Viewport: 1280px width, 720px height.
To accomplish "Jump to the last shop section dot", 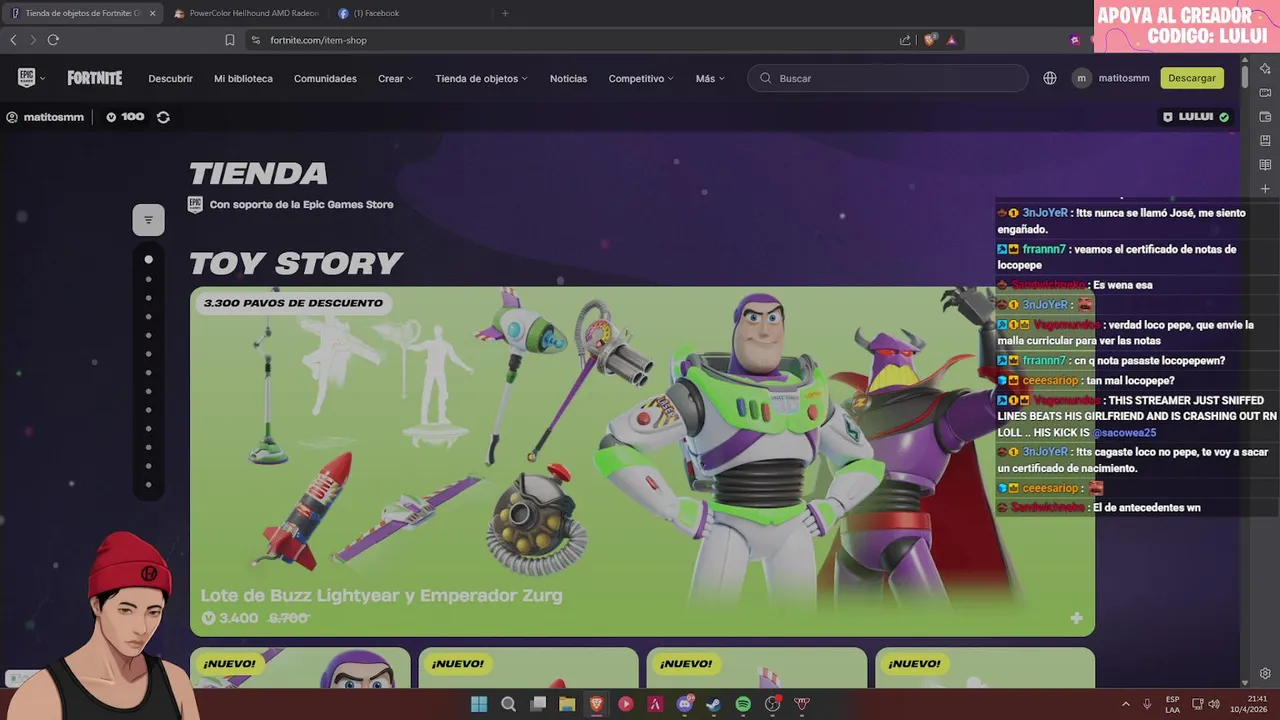I will tap(149, 485).
